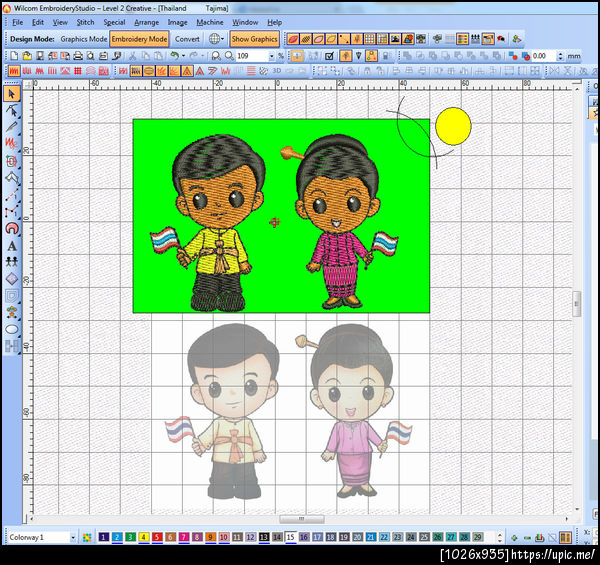Viewport: 600px width, 565px height.
Task: Expand the Undo history dropdown arrow
Action: pos(184,56)
